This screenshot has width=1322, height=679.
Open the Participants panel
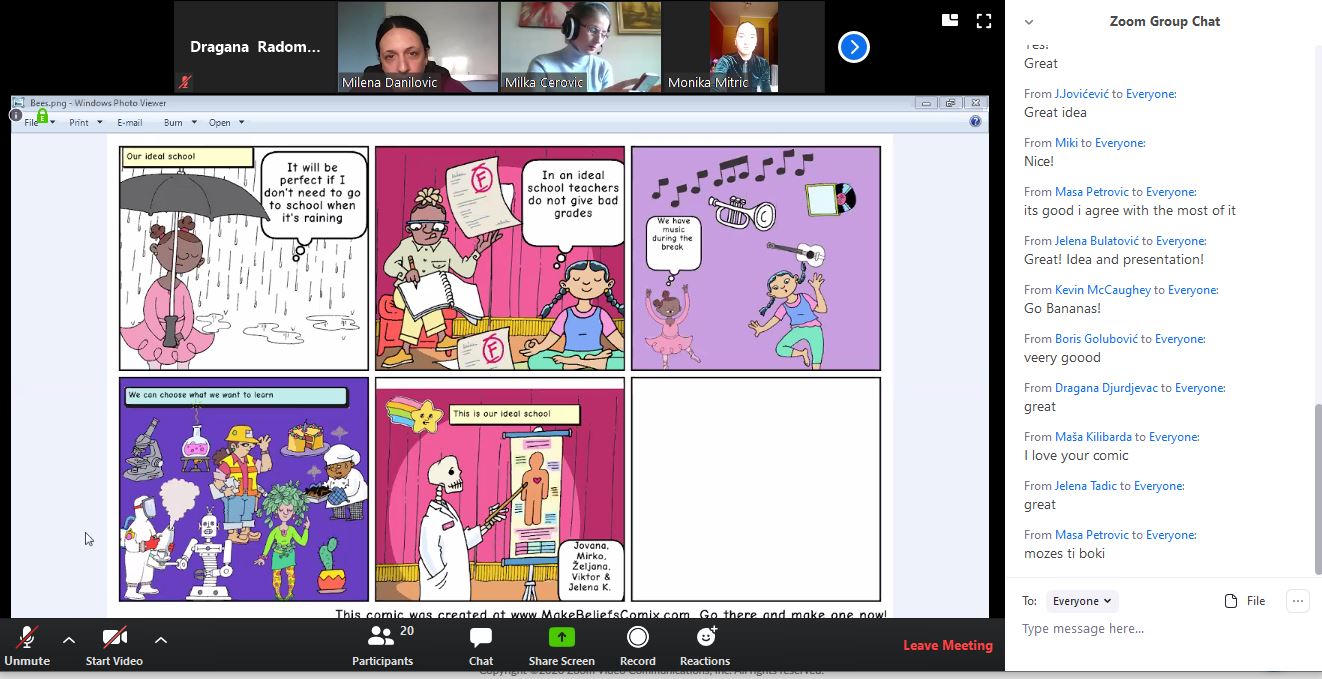tap(382, 638)
